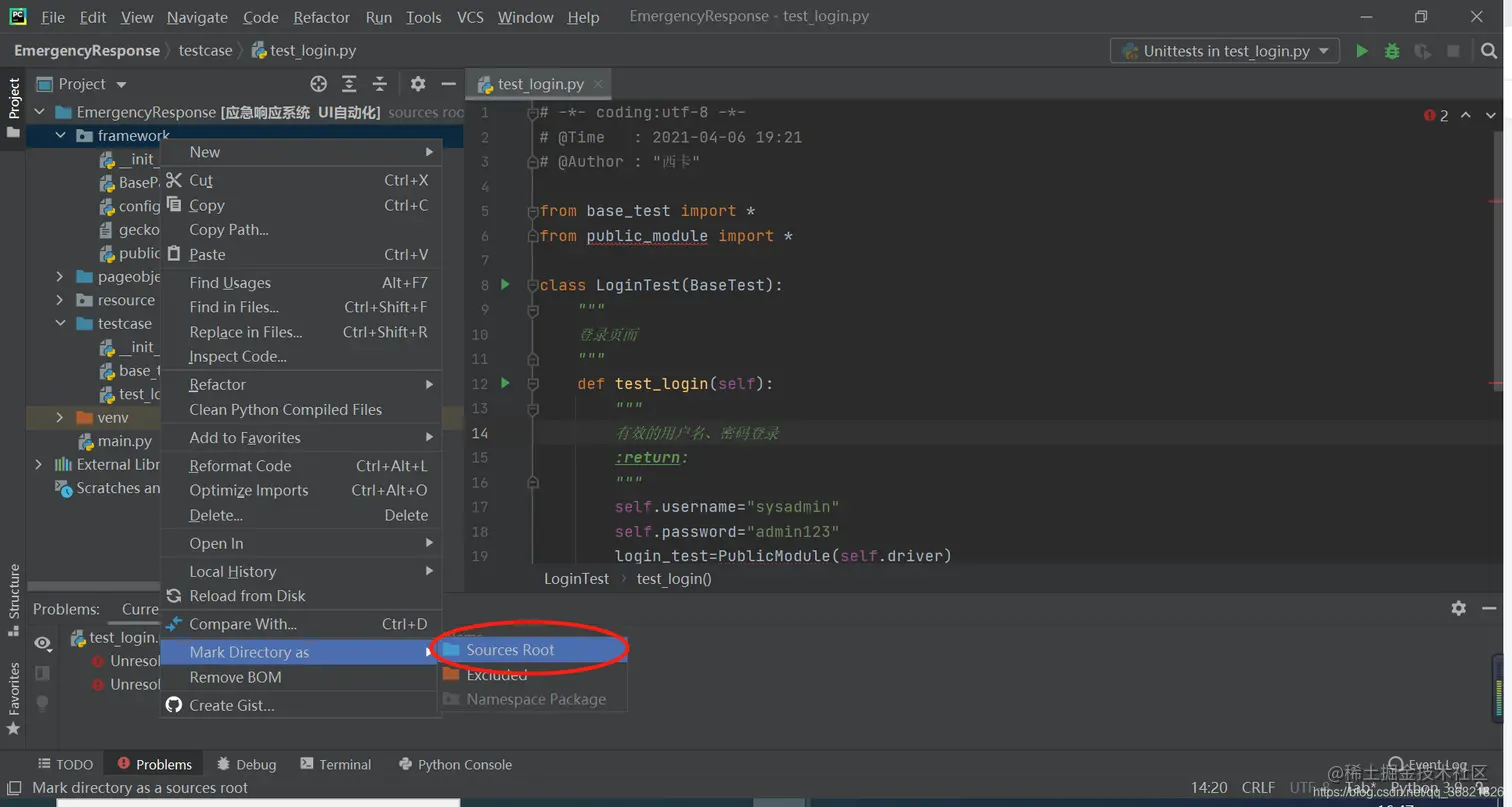Select Reload from Disk in context menu
The image size is (1512, 807).
click(x=301, y=596)
